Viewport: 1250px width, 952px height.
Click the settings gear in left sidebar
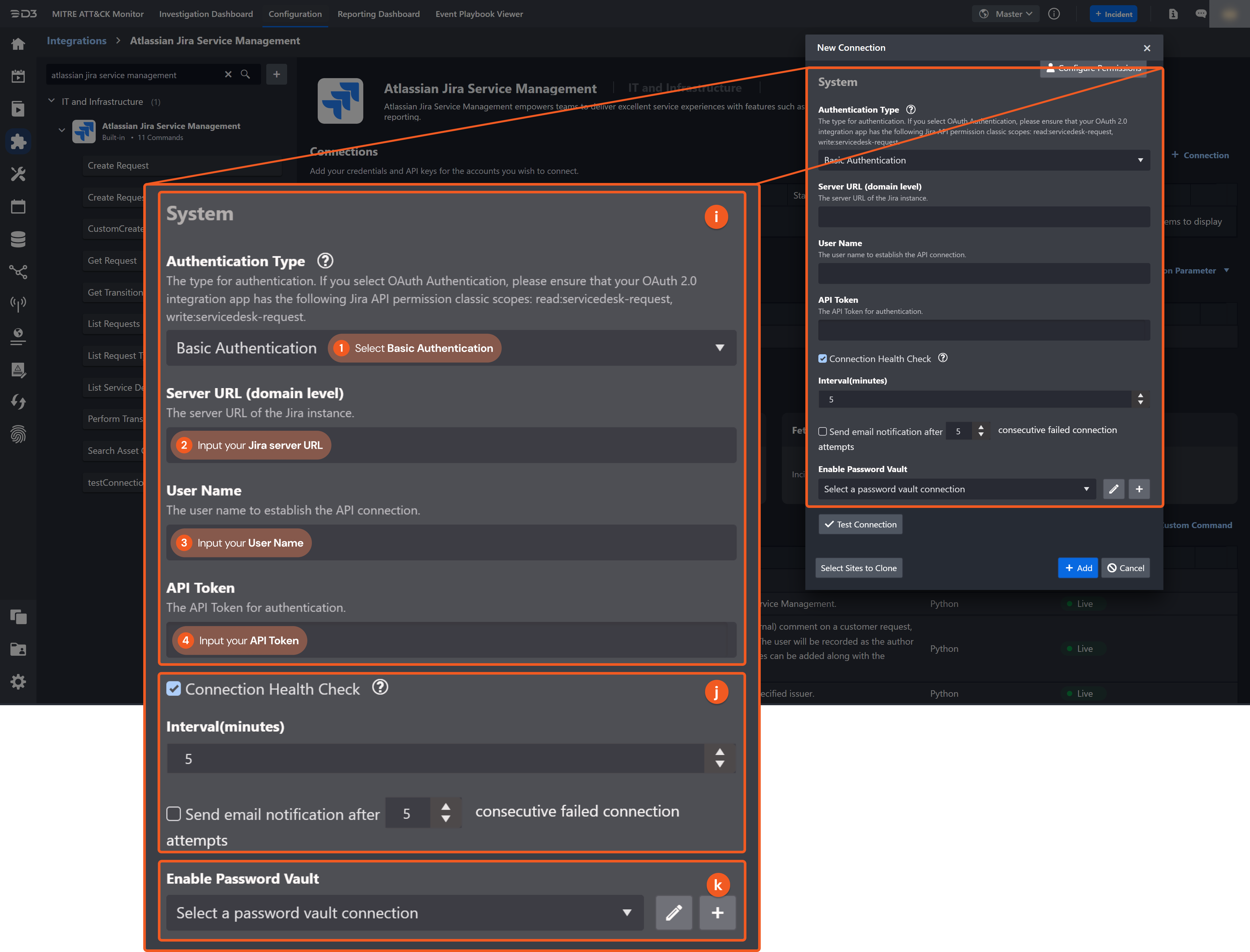point(18,682)
